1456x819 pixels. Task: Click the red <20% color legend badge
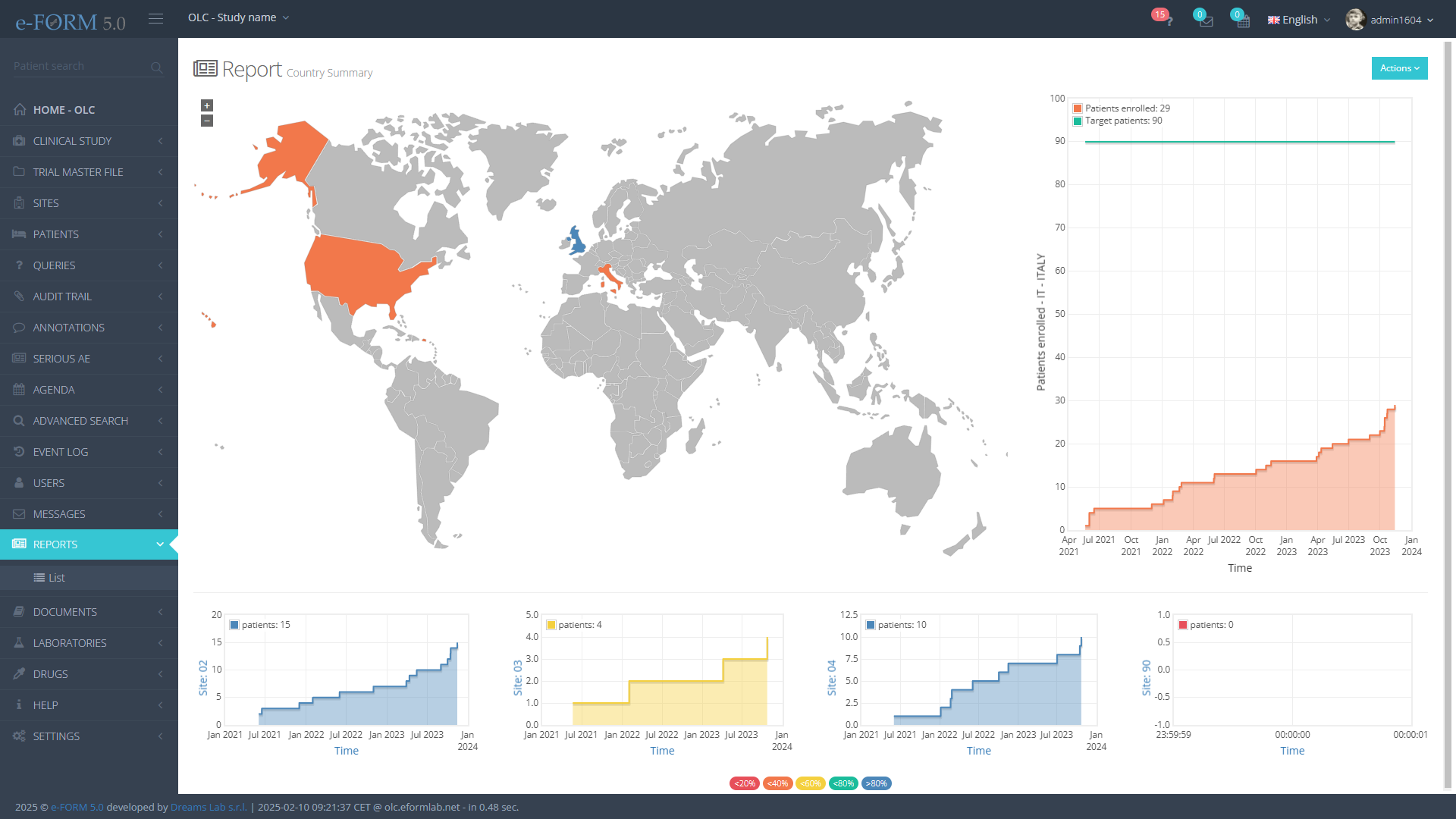click(x=744, y=783)
